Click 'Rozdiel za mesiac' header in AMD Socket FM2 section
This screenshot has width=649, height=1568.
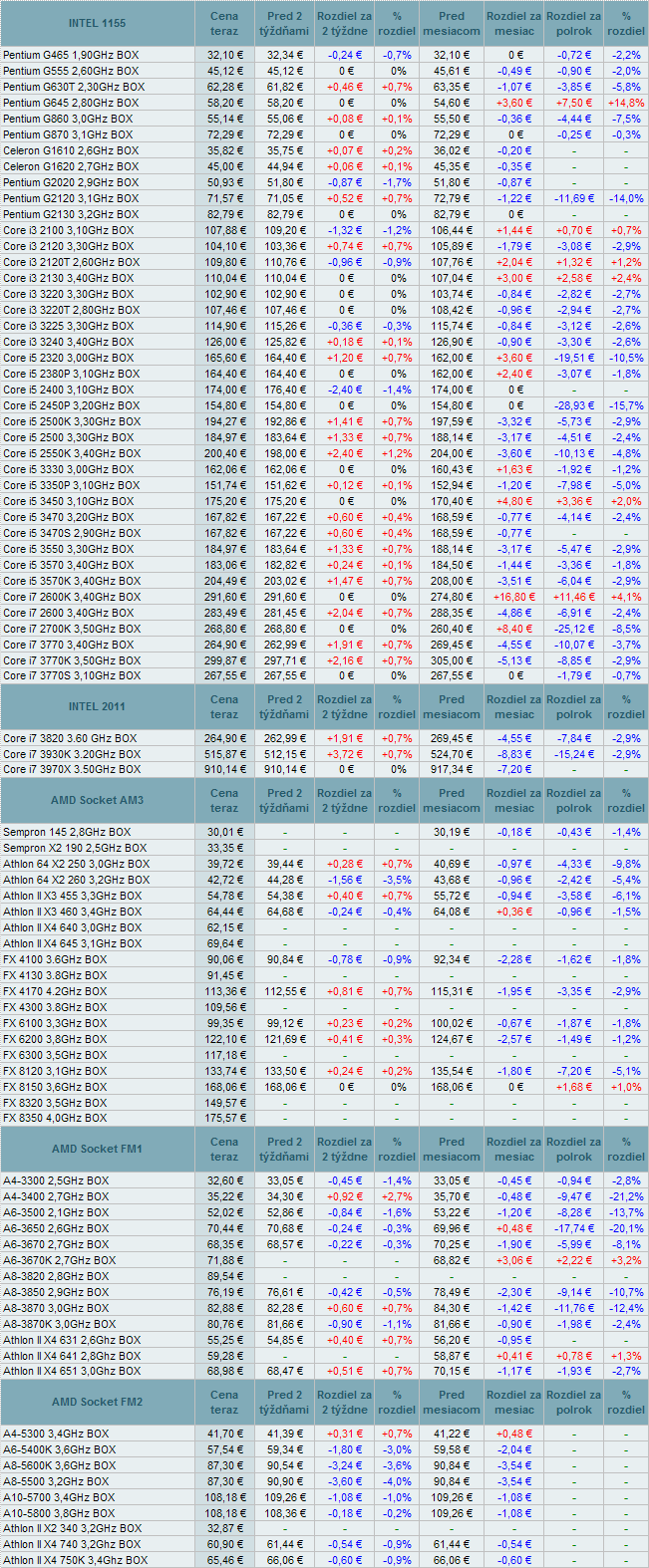pyautogui.click(x=514, y=1403)
